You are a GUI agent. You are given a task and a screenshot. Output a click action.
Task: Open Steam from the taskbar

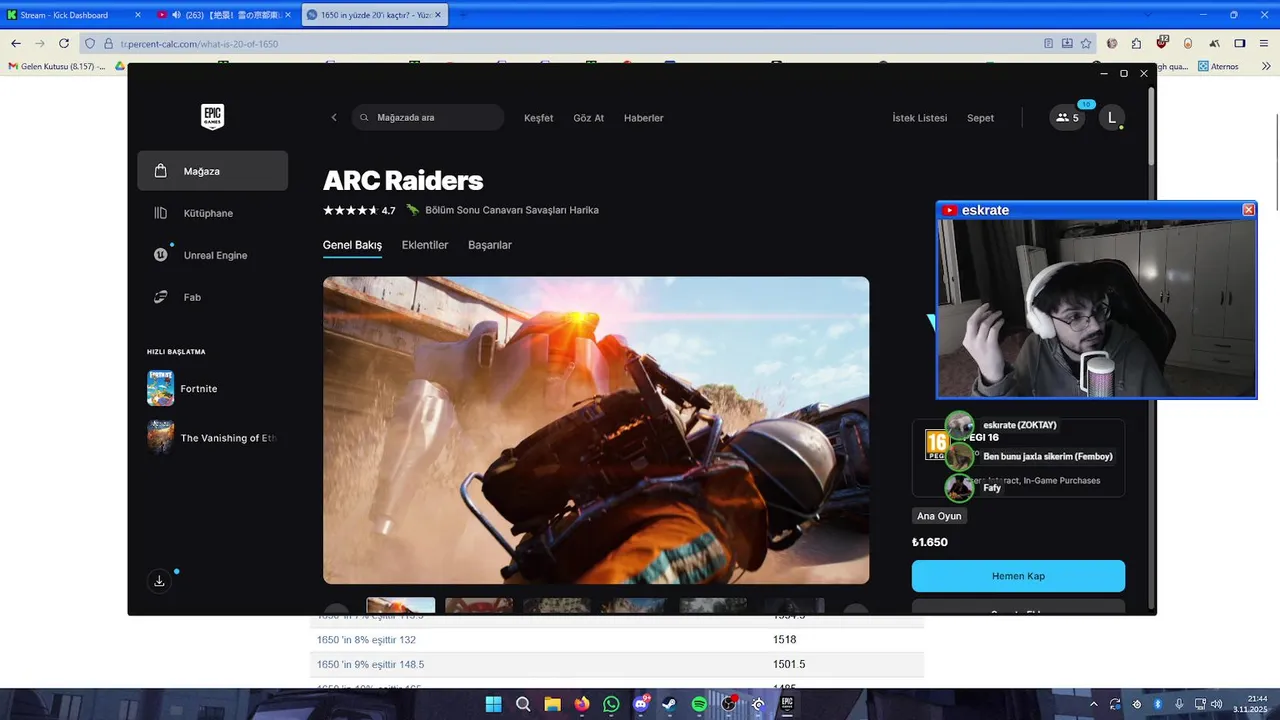(x=669, y=704)
